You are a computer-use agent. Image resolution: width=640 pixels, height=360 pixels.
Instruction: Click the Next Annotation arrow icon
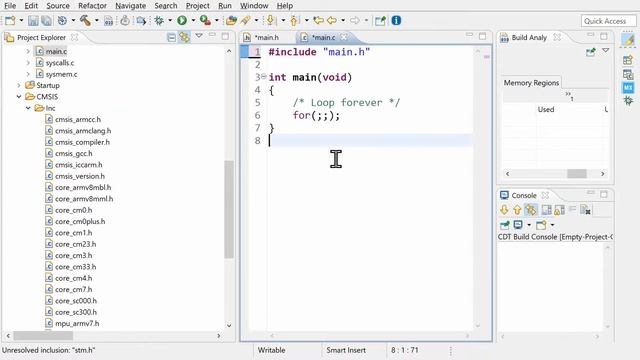(271, 20)
